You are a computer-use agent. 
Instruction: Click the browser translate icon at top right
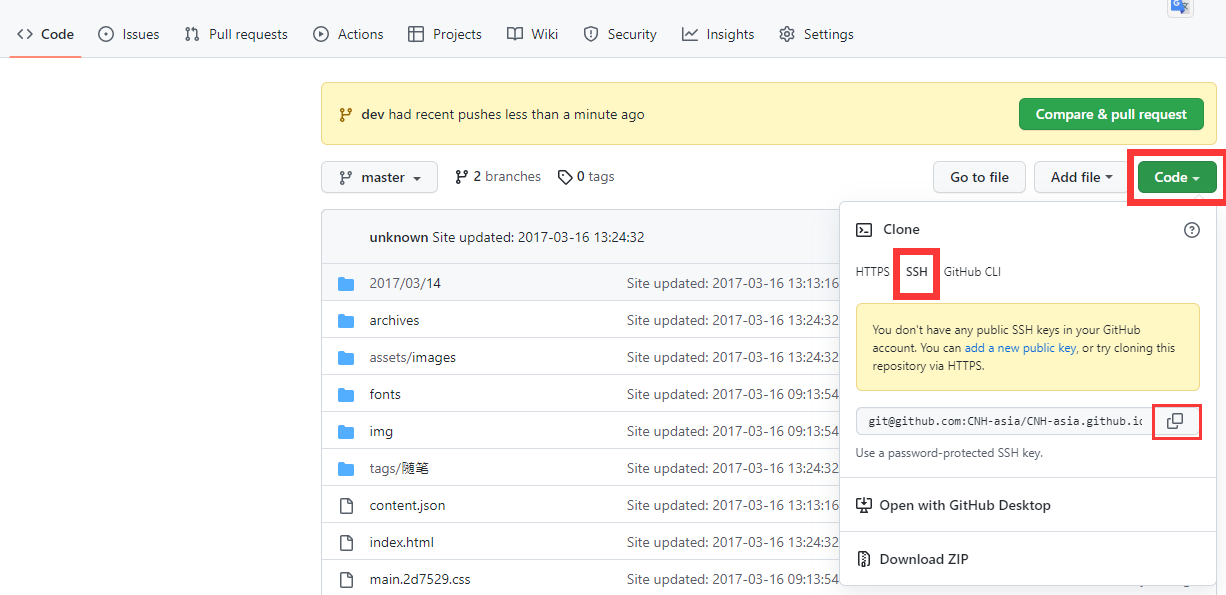pos(1180,7)
